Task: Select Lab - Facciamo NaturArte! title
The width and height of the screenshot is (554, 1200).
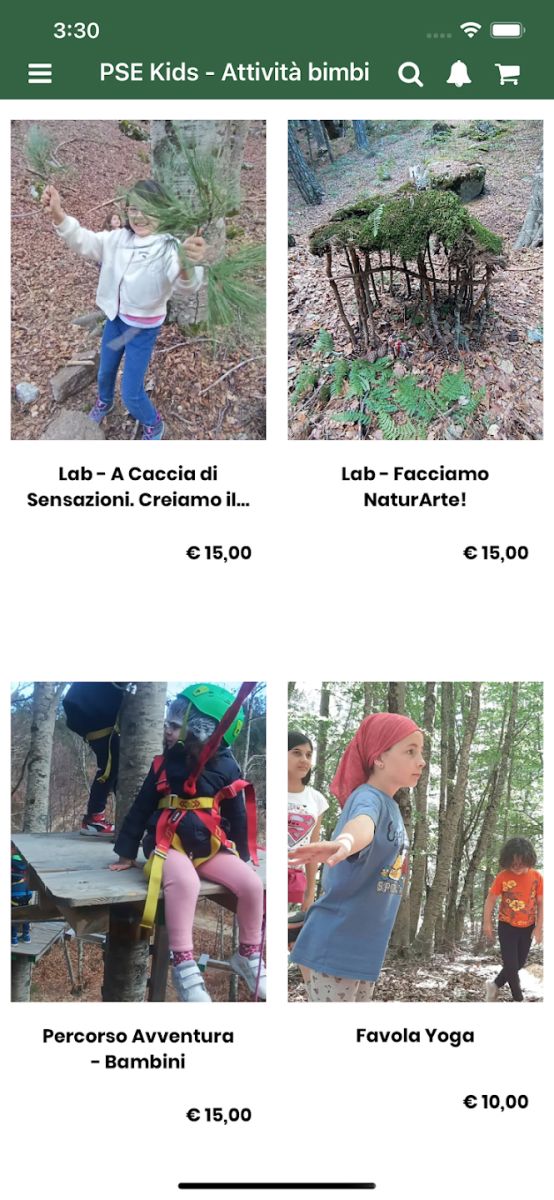Action: [415, 486]
